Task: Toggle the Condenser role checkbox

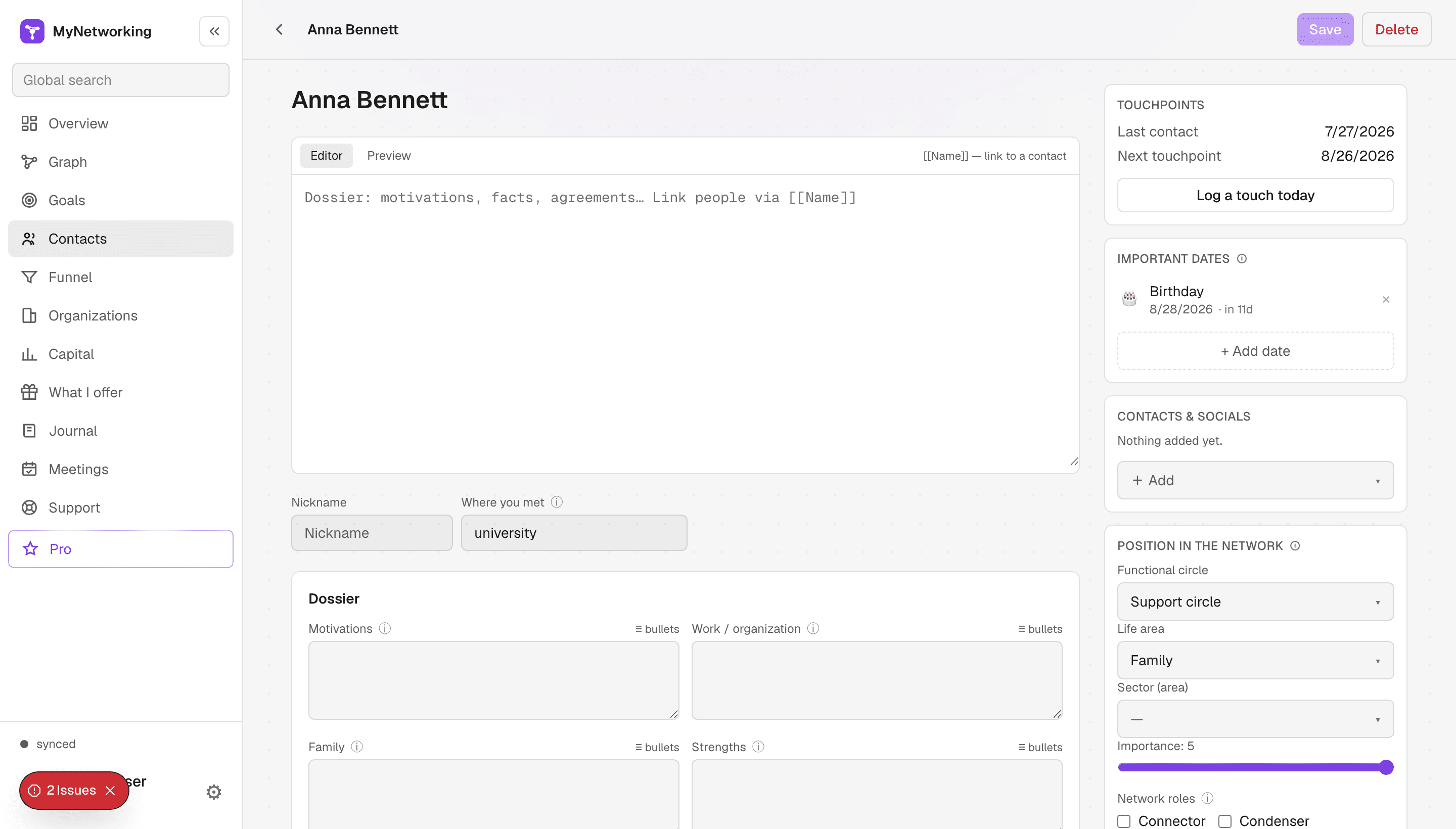Action: click(x=1225, y=821)
